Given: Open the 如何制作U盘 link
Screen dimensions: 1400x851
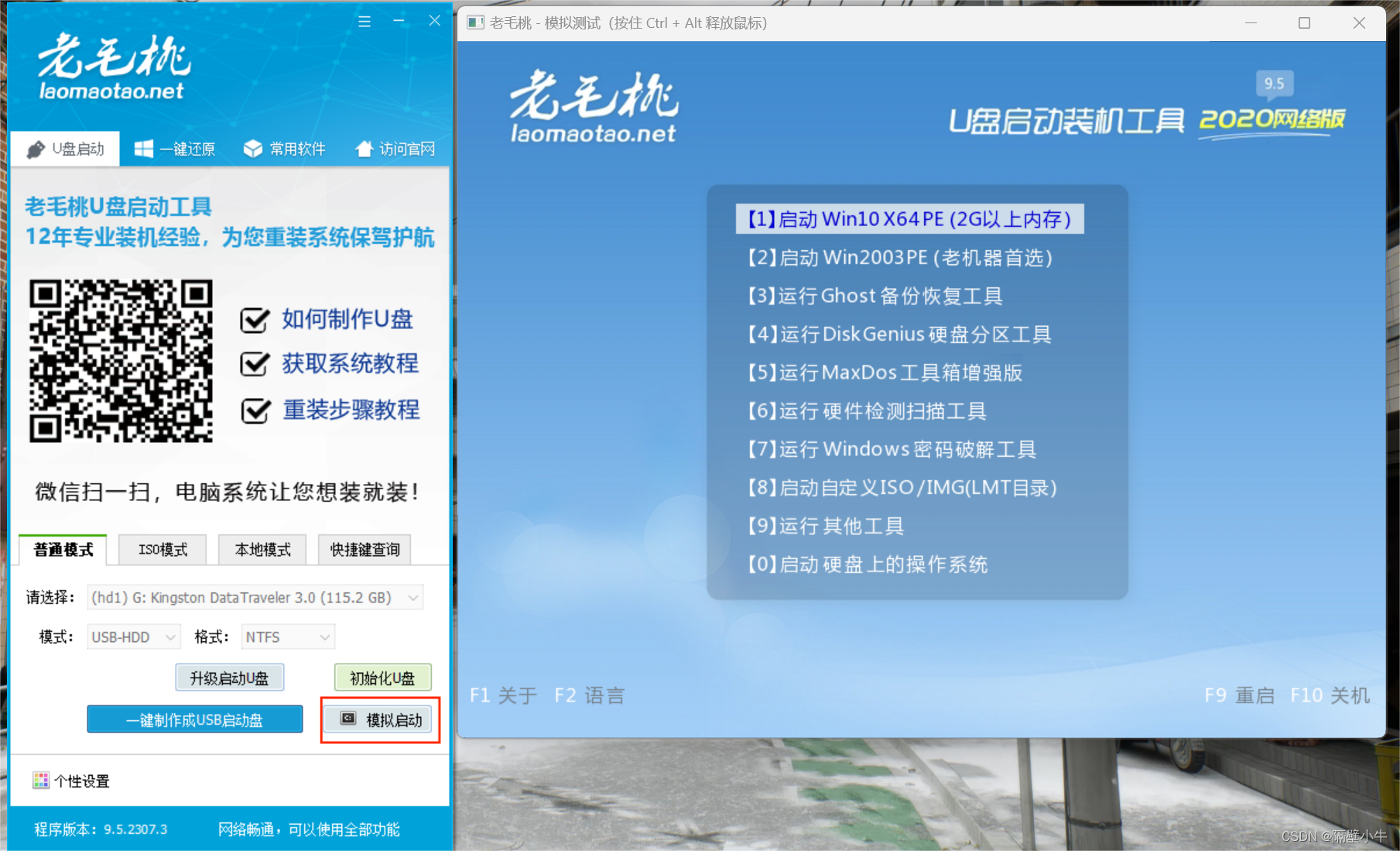Looking at the screenshot, I should pos(347,319).
